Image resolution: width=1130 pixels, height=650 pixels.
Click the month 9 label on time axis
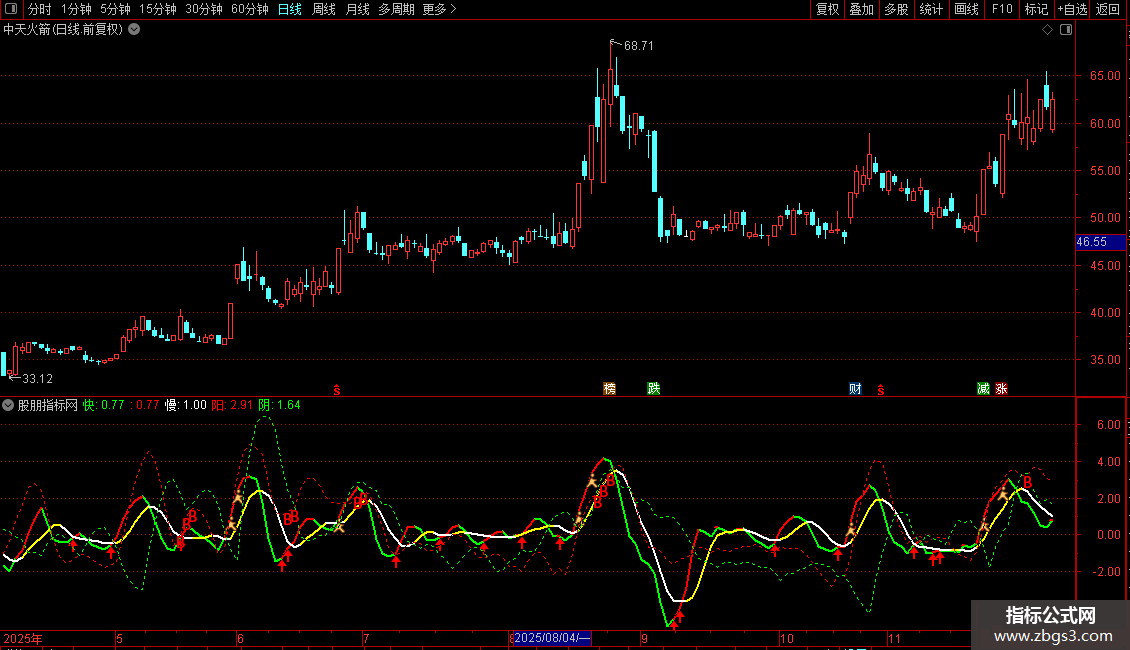point(644,638)
